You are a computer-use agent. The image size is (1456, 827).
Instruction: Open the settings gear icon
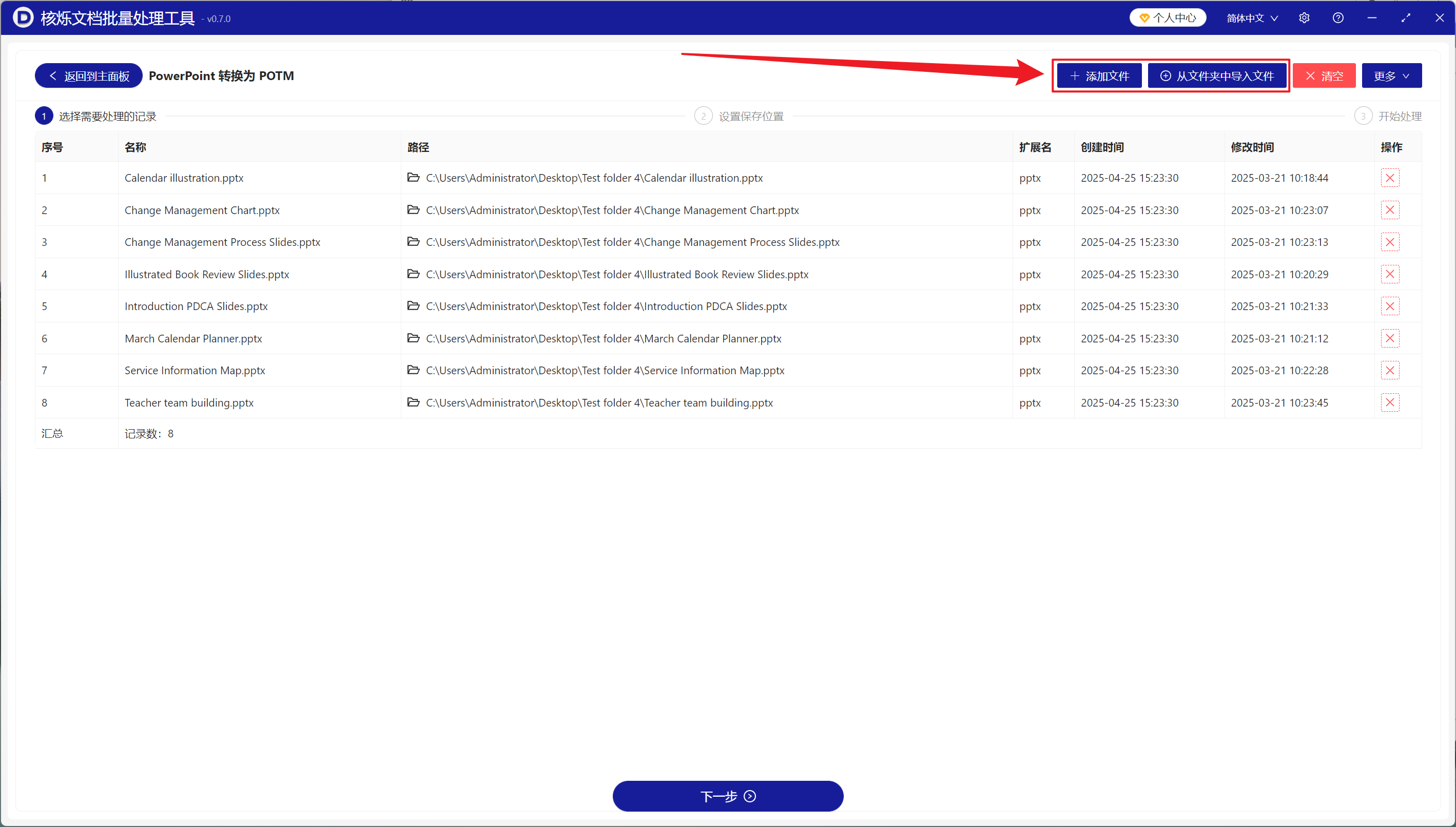point(1304,17)
